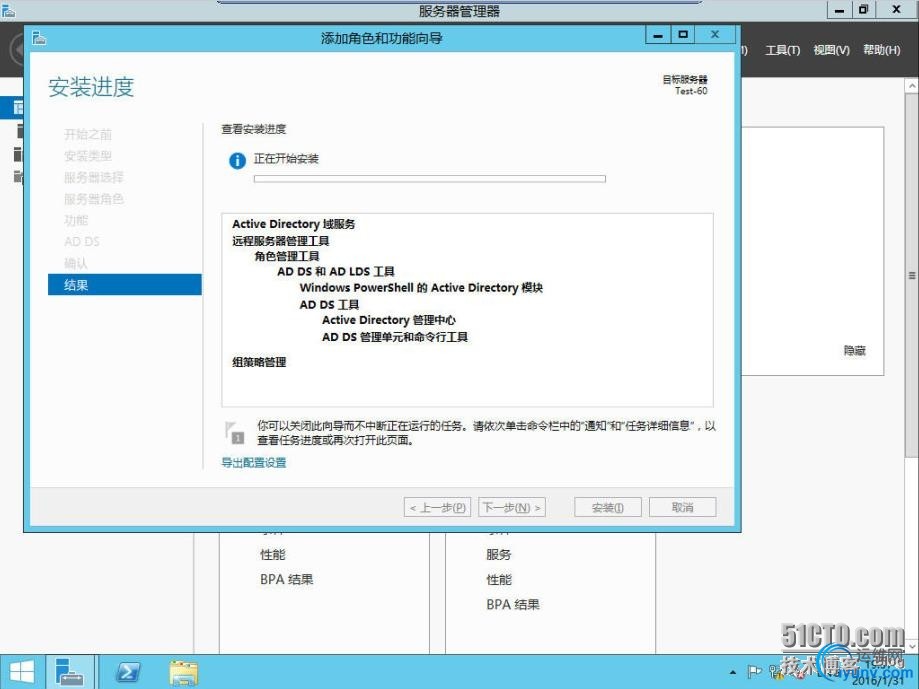Viewport: 919px width, 689px height.
Task: Click the installation progress bar
Action: [430, 179]
